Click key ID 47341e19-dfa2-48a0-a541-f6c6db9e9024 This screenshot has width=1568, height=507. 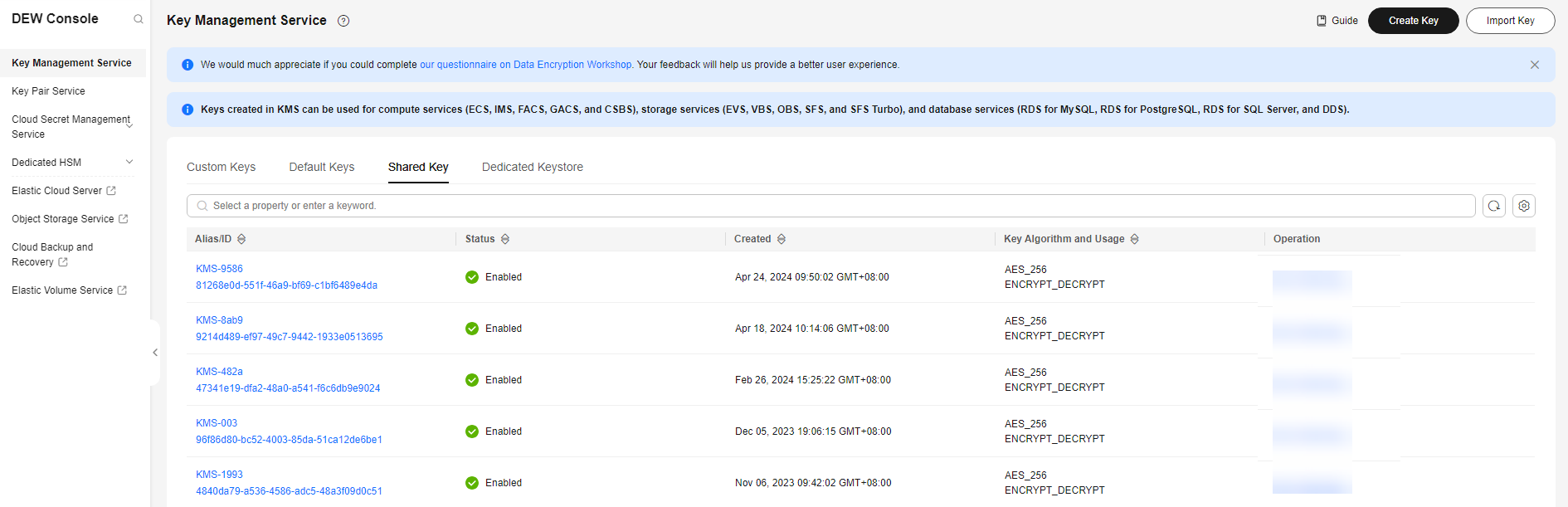tap(288, 388)
